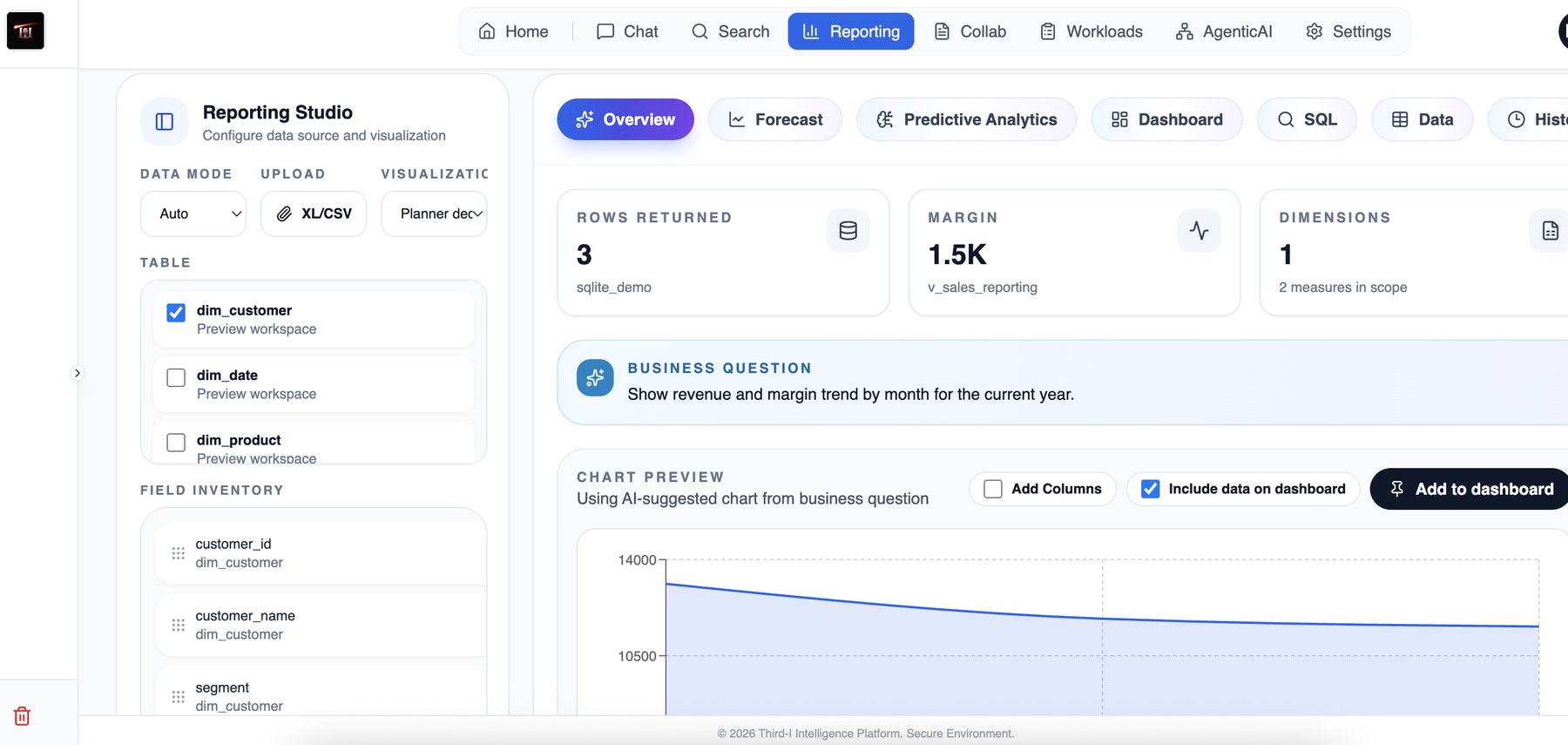Open the Planner visualization dropdown

[434, 213]
